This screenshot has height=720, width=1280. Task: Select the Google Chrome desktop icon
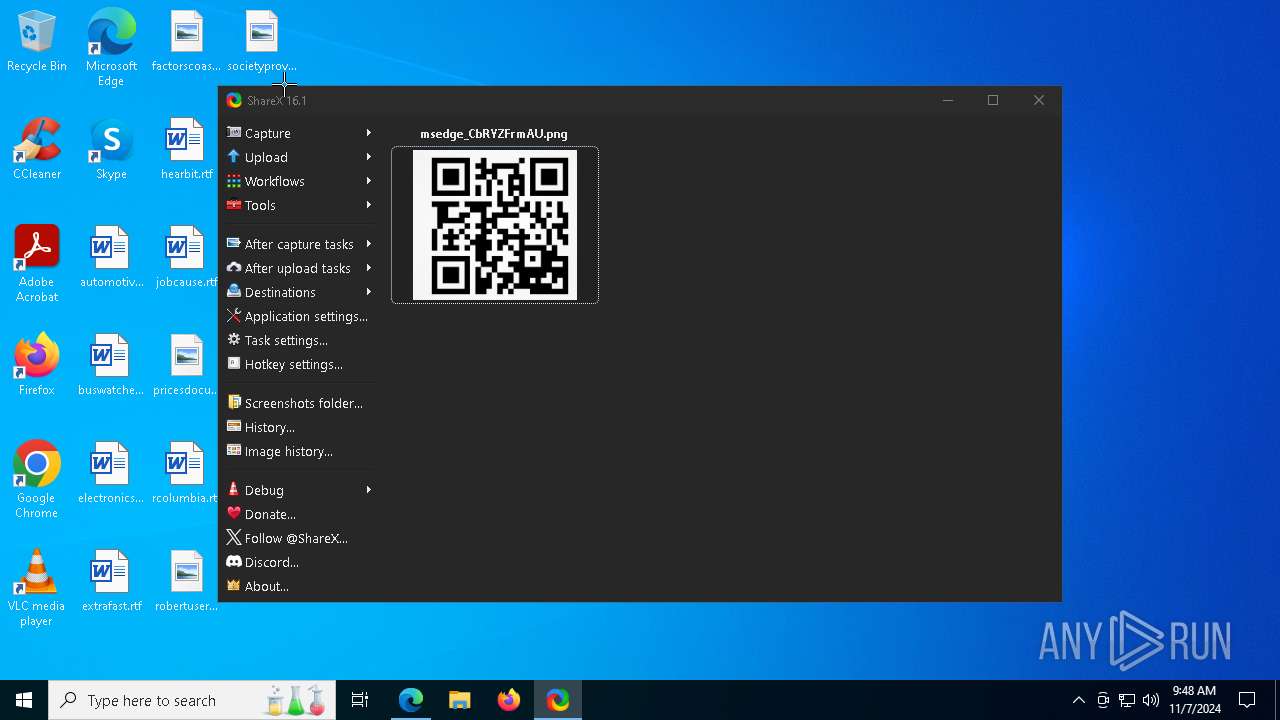(37, 480)
